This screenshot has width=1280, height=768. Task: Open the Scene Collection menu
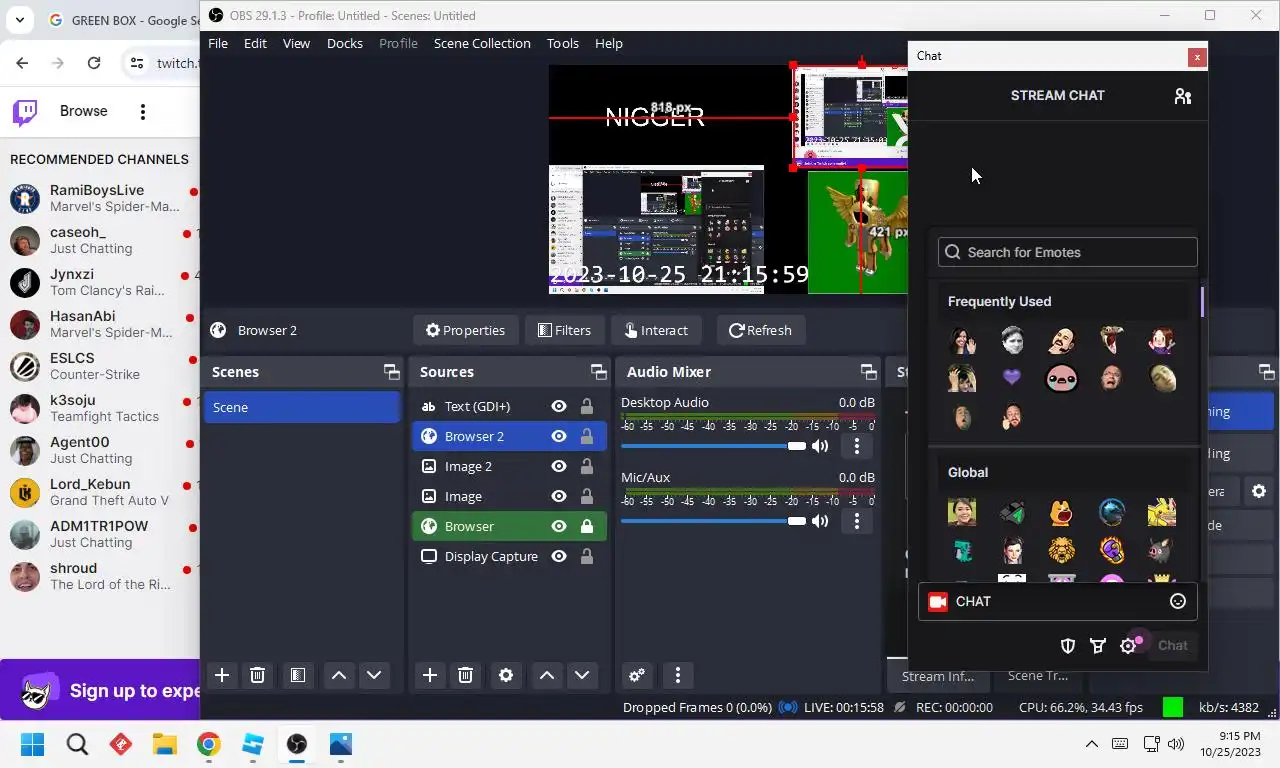(x=482, y=43)
